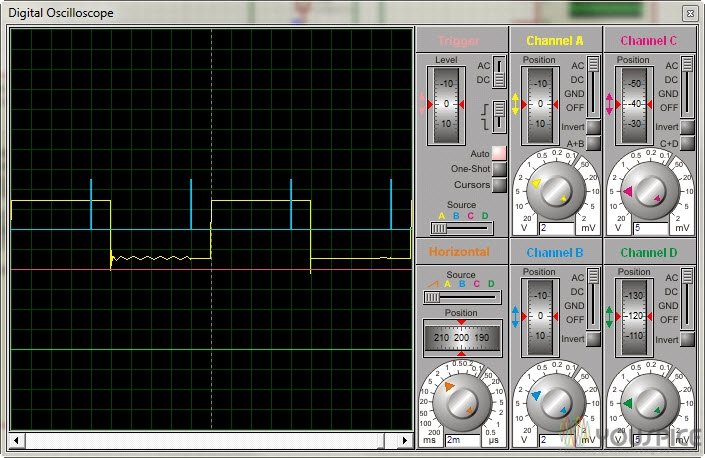Click Channel C Position thumbwheel
Screen dimensions: 705x458
pos(634,106)
